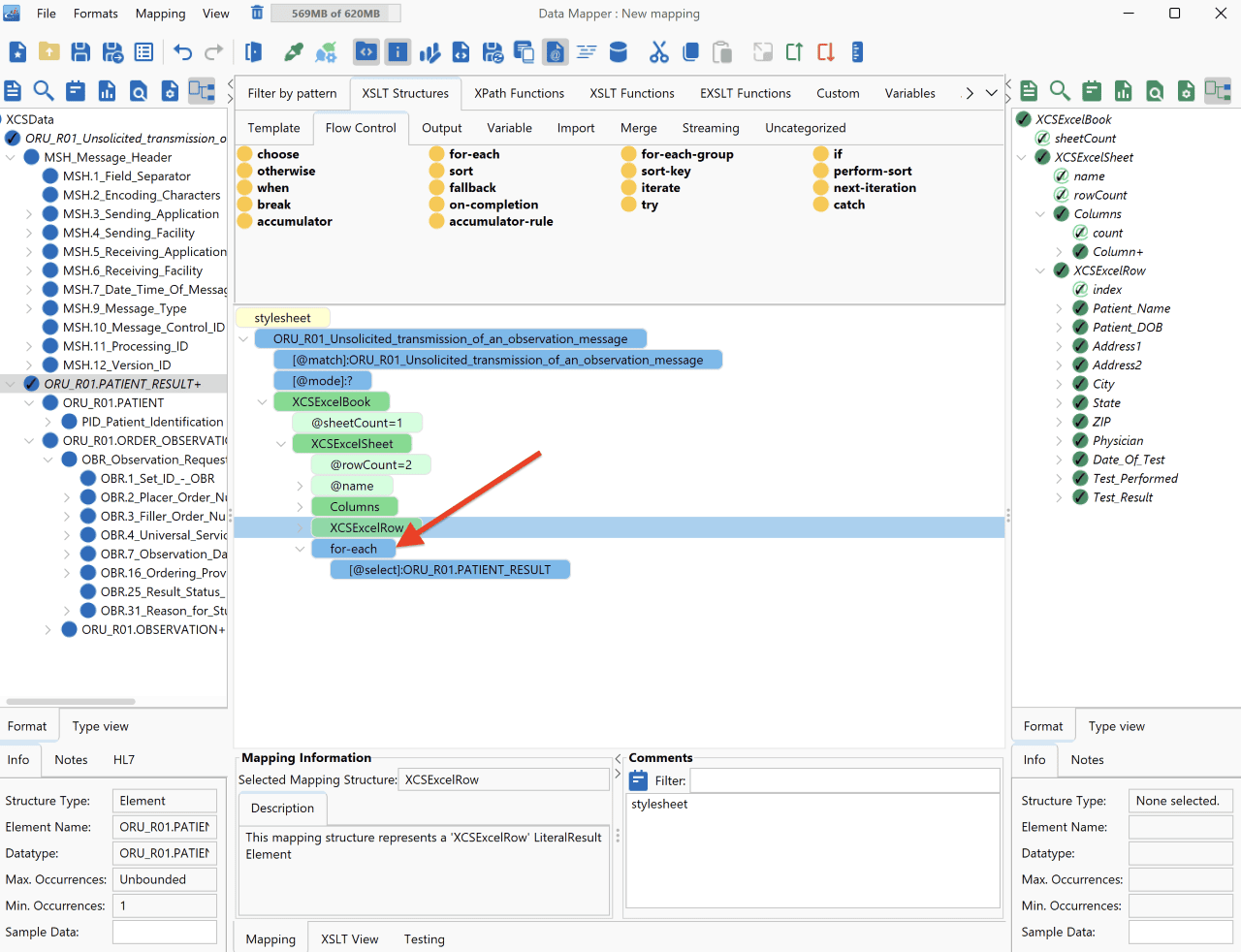Click the Paste clipboard icon
The height and width of the screenshot is (952, 1241).
click(722, 52)
